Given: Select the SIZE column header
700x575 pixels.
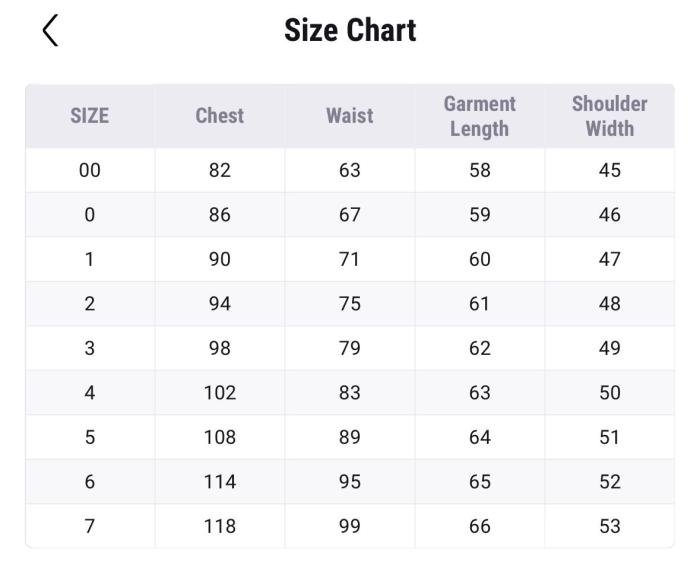Looking at the screenshot, I should [x=89, y=116].
